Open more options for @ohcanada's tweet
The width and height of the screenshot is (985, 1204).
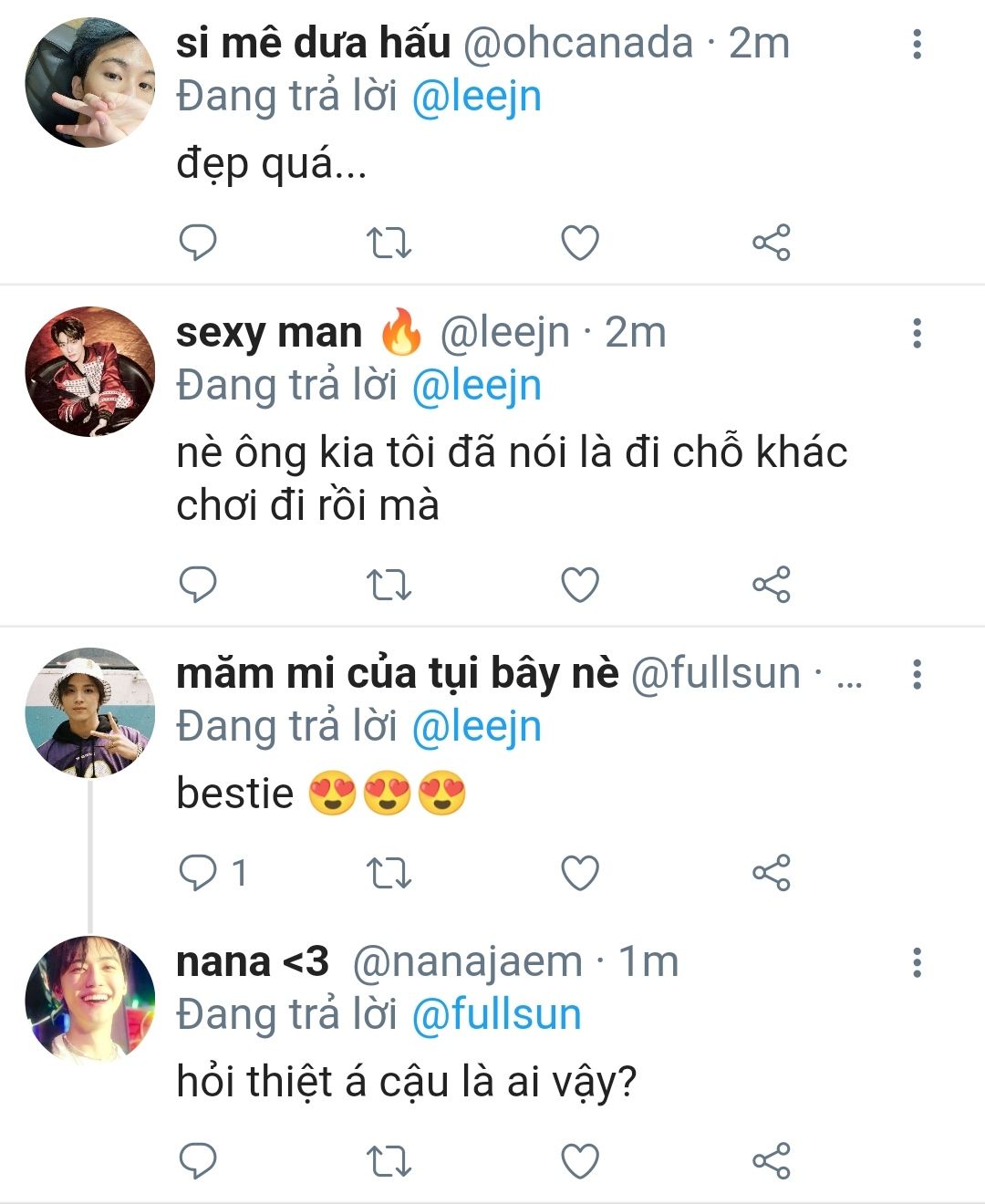(917, 44)
